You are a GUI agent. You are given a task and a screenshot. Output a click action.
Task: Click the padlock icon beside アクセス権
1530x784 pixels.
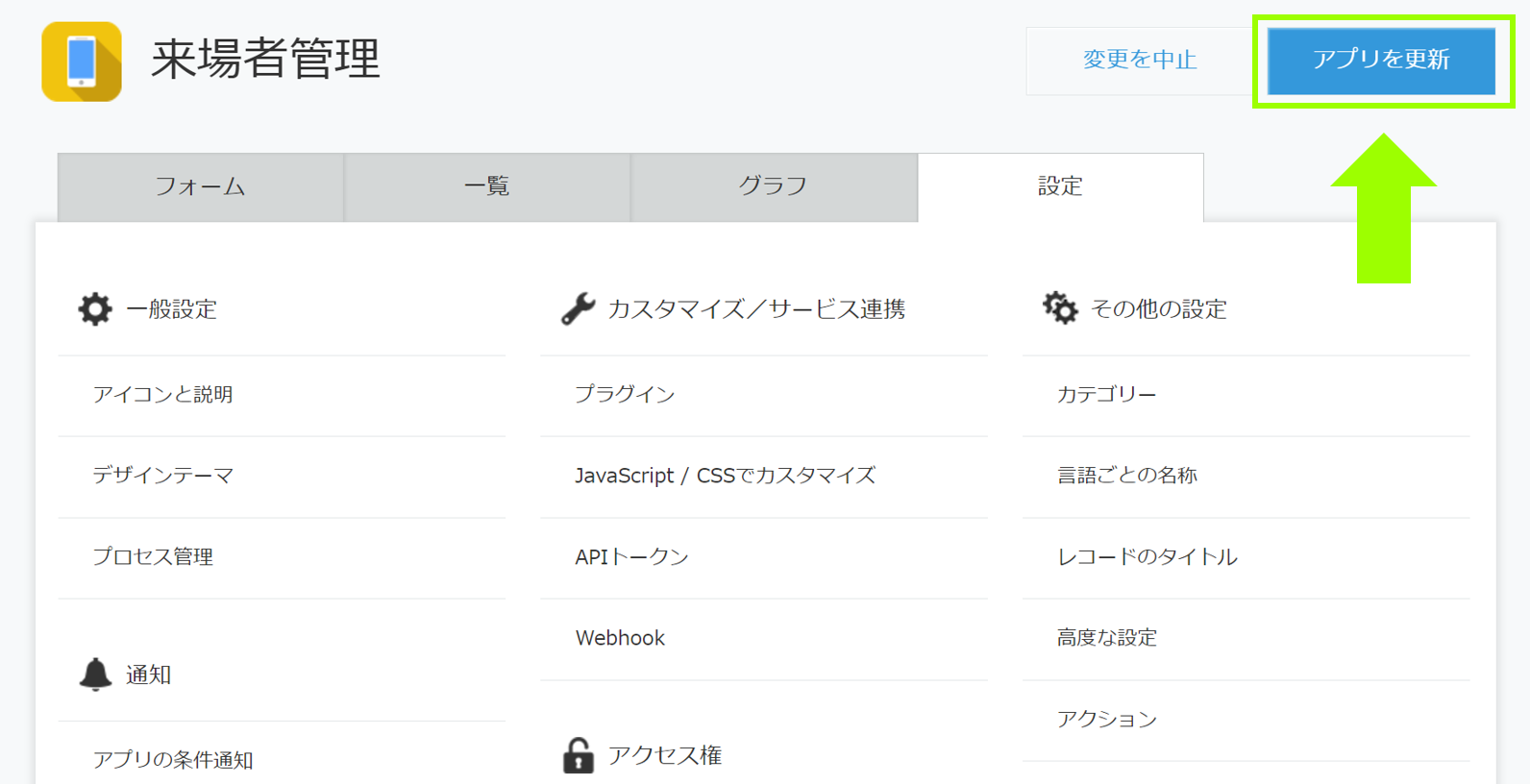[x=578, y=756]
